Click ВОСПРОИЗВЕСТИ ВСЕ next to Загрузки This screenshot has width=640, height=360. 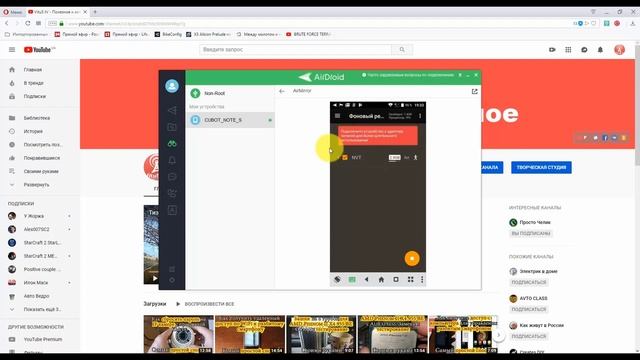(x=205, y=304)
